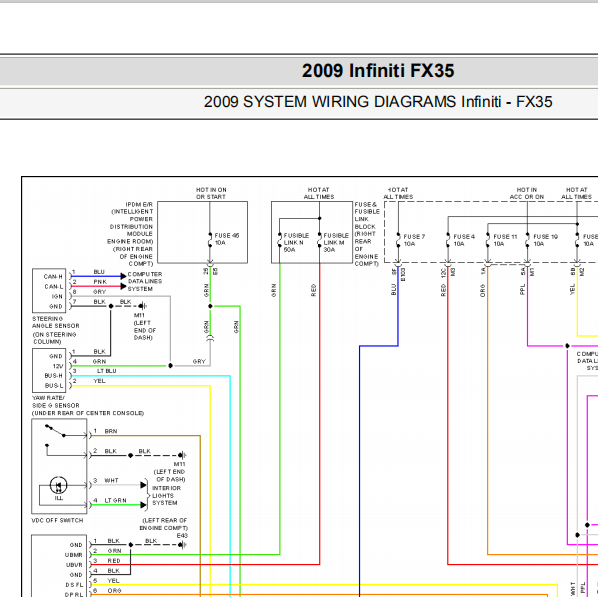Viewport: 598px width, 597px height.
Task: Click the "COMPUTER DATA LINES SYSTEM" reference near CAN wires
Action: click(x=145, y=282)
